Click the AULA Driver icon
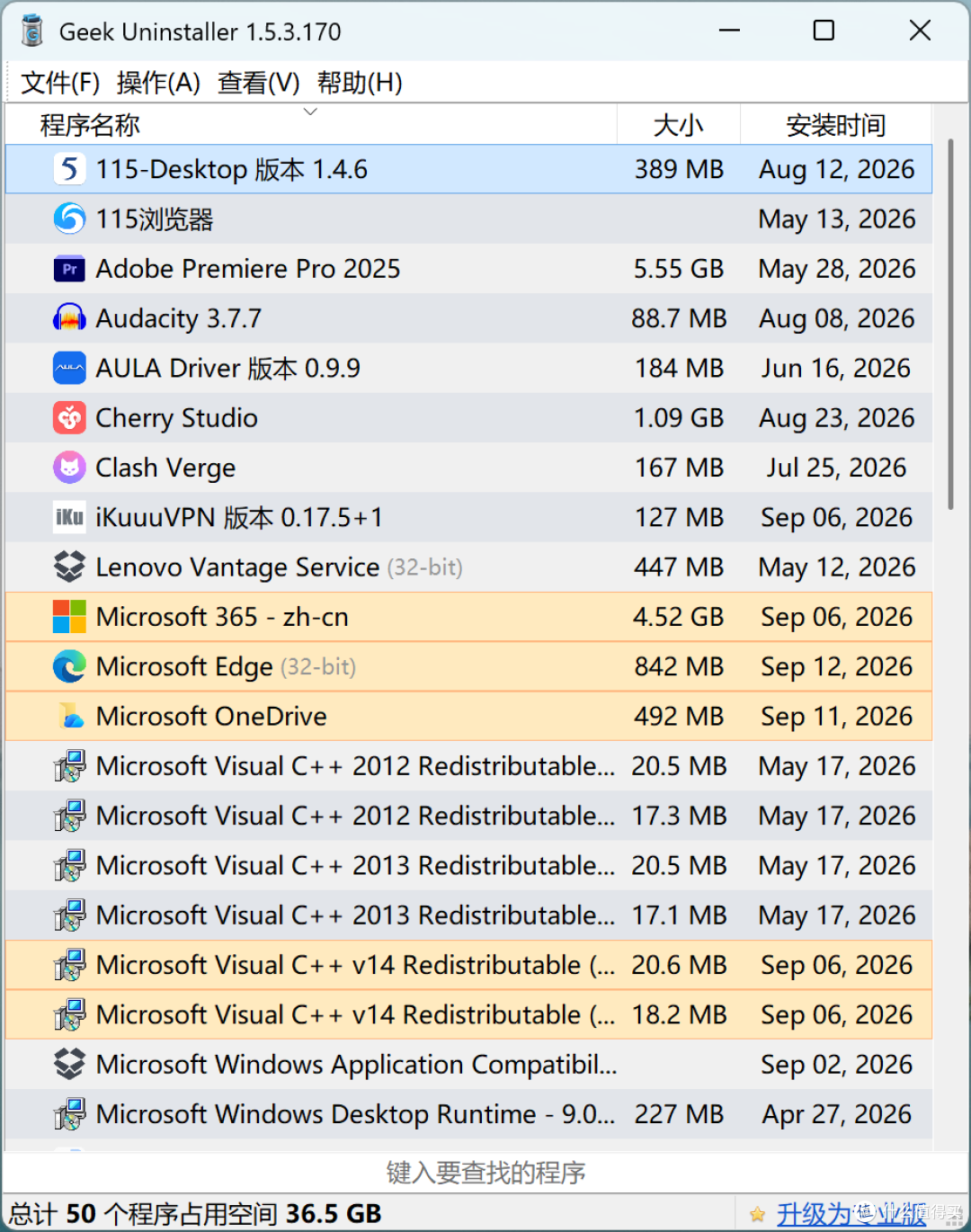This screenshot has height=1232, width=971. pos(69,368)
